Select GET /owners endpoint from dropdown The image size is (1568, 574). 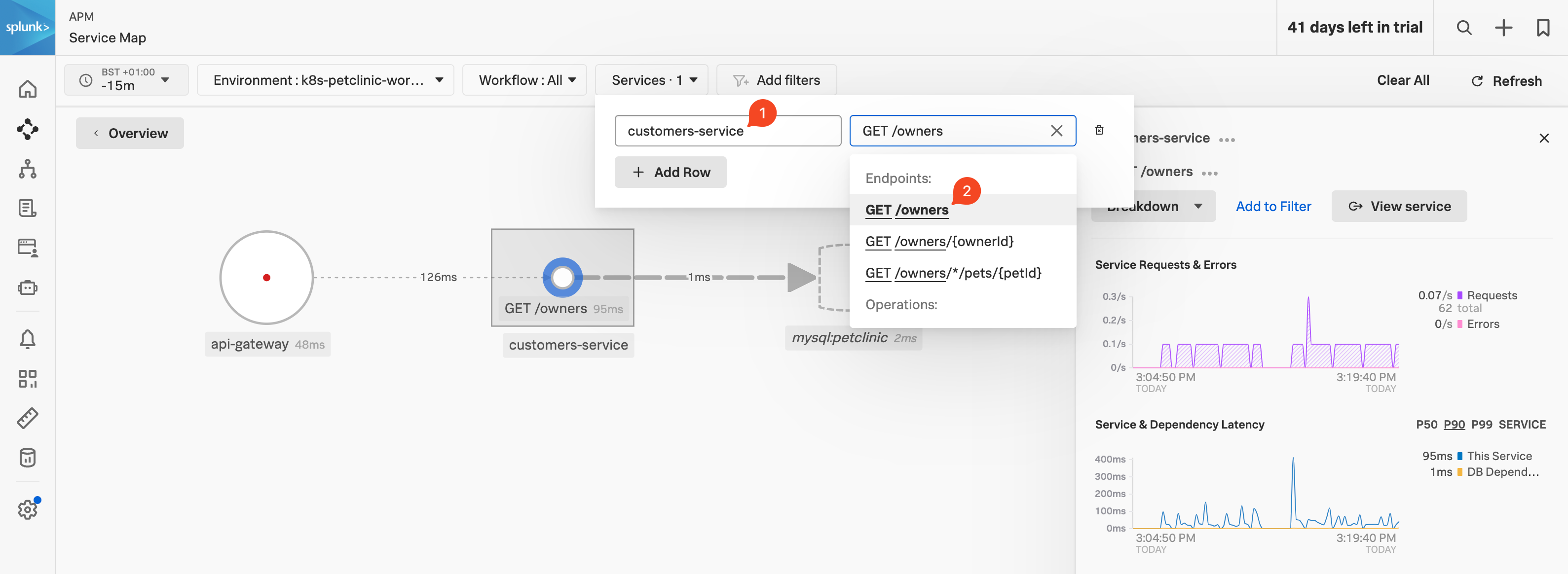[x=907, y=209]
